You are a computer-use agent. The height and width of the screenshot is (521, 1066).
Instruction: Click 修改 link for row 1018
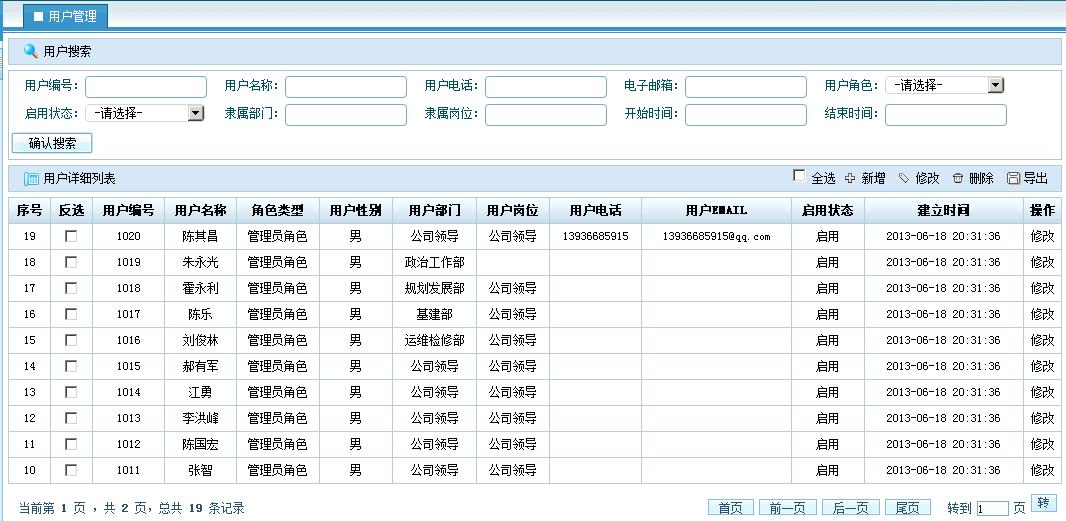(1042, 288)
